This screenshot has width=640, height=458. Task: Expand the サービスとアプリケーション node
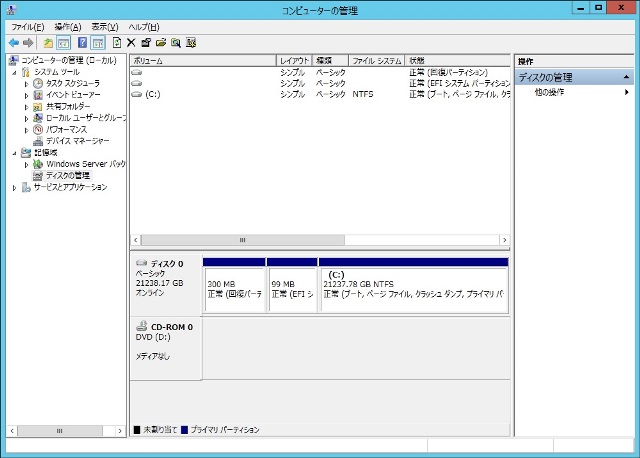14,187
